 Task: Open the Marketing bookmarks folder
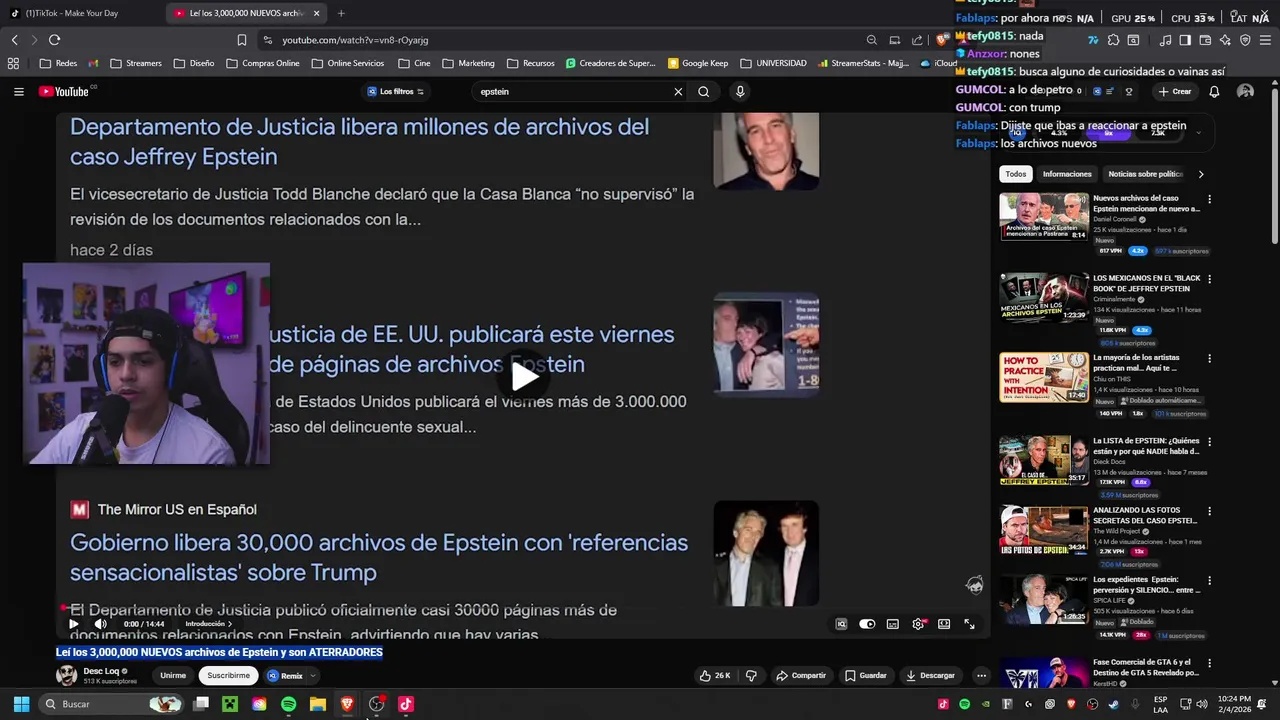(x=468, y=63)
